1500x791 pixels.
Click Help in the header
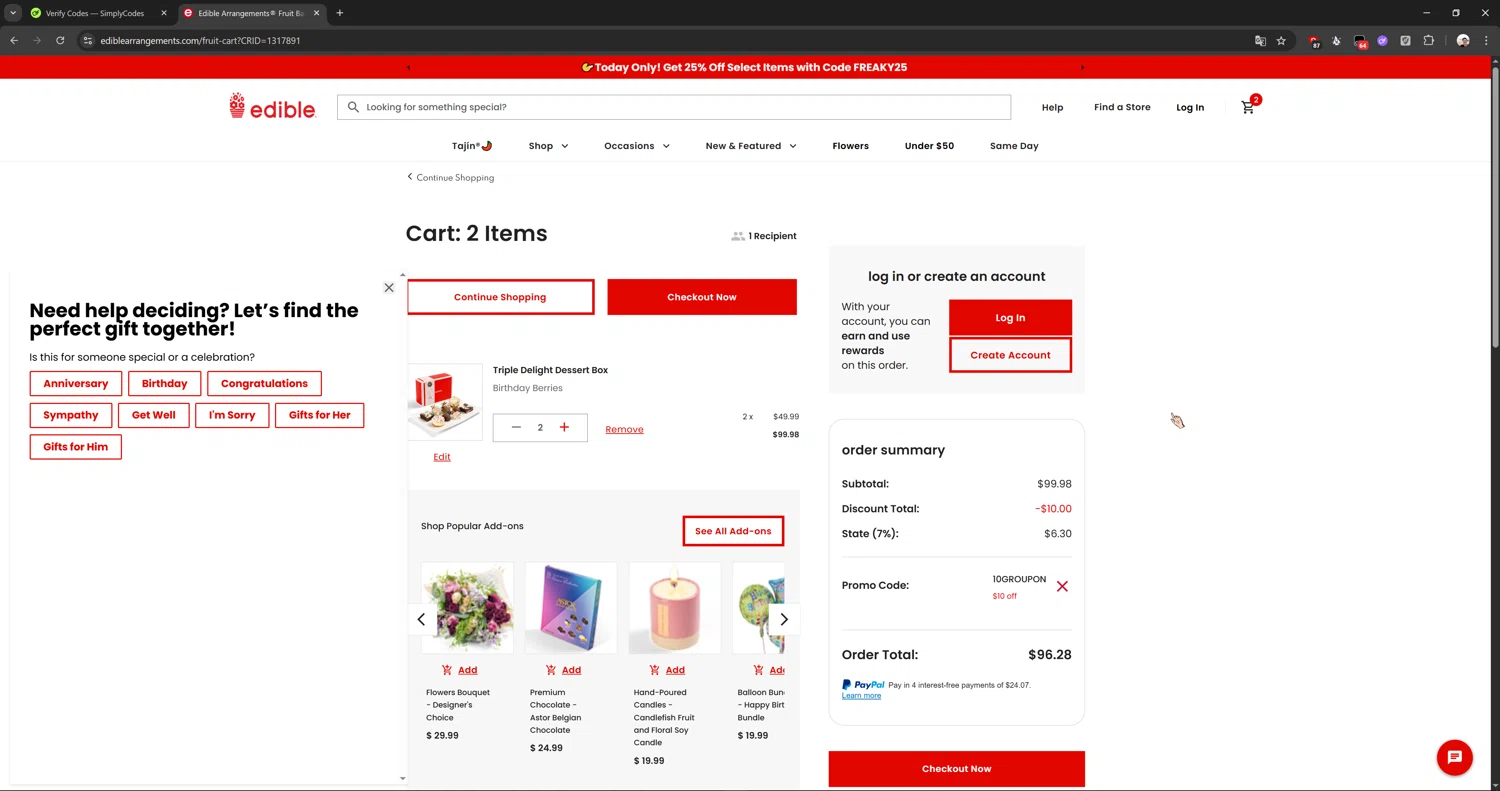[x=1052, y=107]
